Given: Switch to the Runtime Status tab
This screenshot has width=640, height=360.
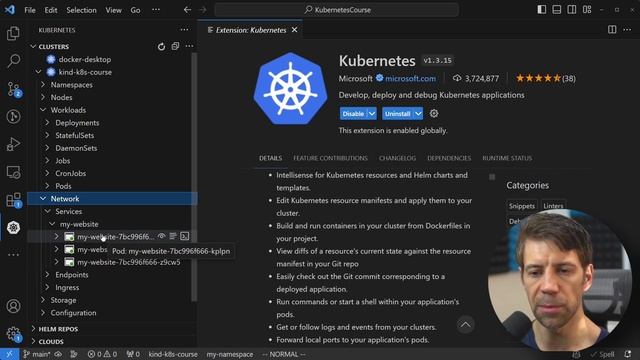Looking at the screenshot, I should click(507, 158).
